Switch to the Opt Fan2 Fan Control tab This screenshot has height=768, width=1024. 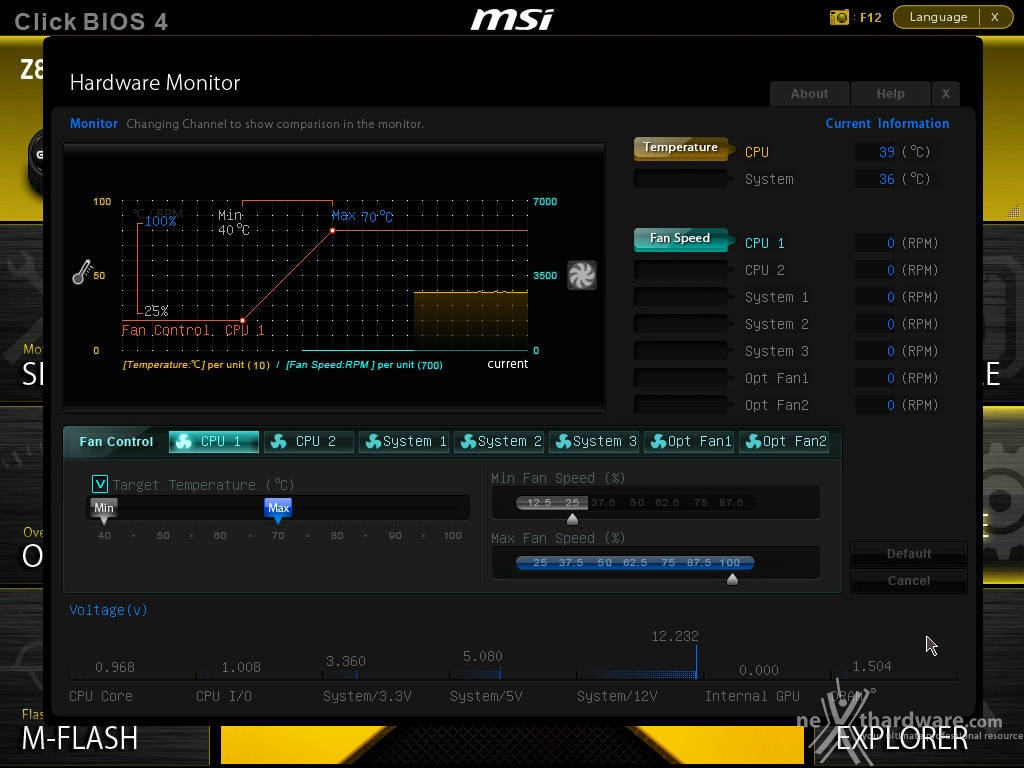click(x=784, y=441)
